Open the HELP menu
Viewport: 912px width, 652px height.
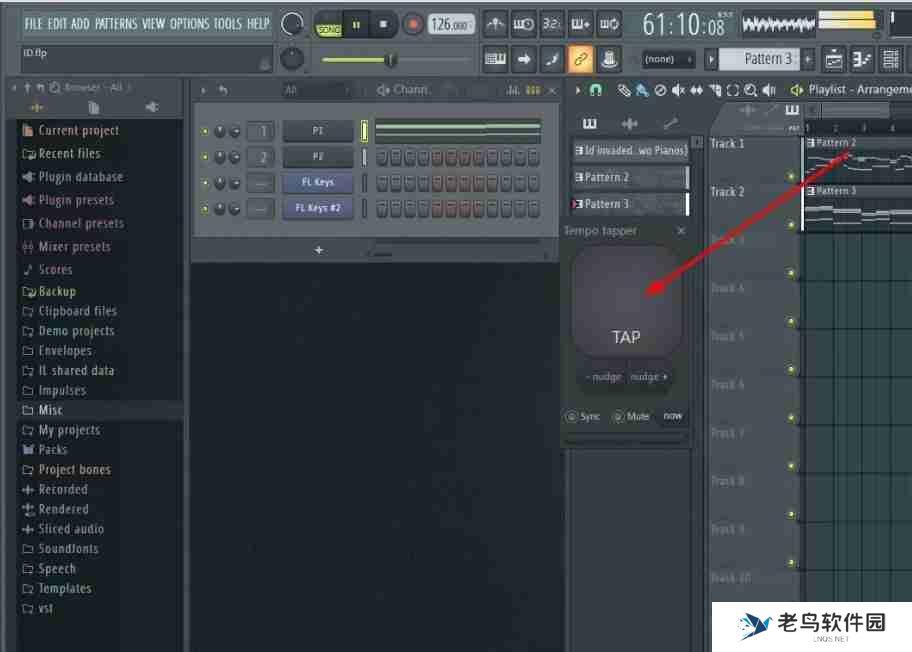(258, 24)
